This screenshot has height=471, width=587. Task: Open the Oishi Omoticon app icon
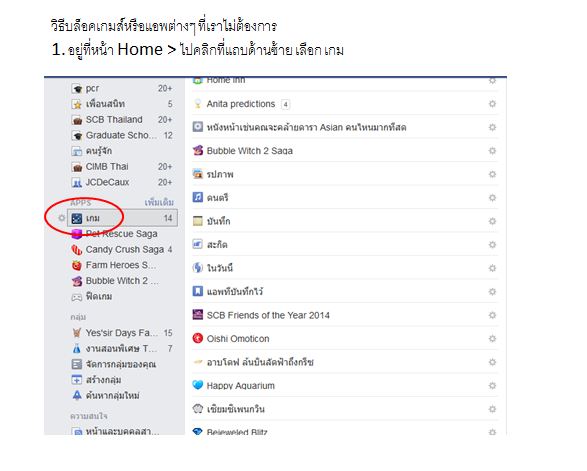(x=198, y=338)
